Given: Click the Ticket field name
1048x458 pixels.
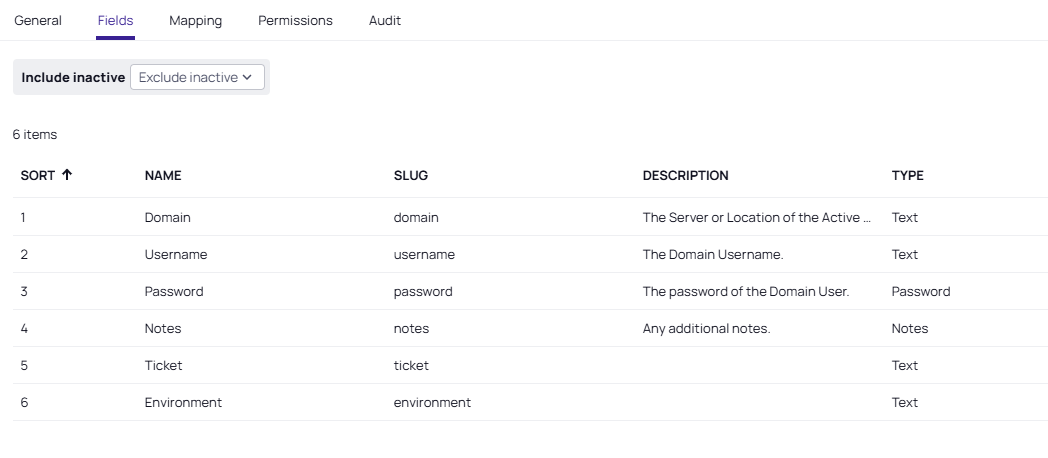Looking at the screenshot, I should (x=164, y=365).
